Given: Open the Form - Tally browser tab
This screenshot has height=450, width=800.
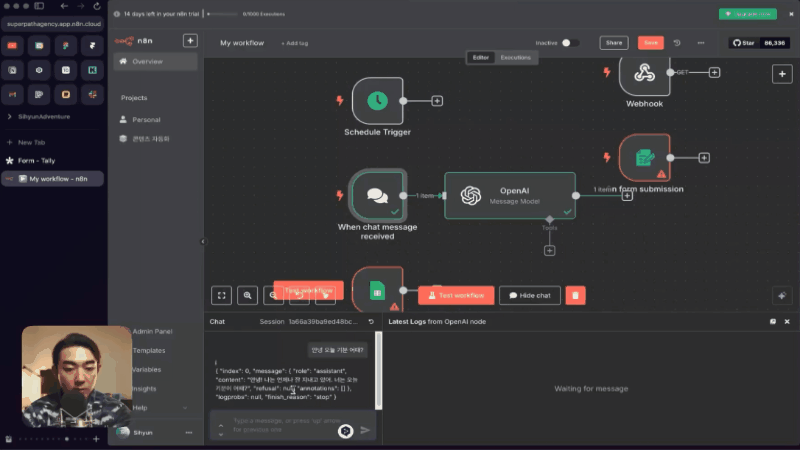Looking at the screenshot, I should 53,161.
